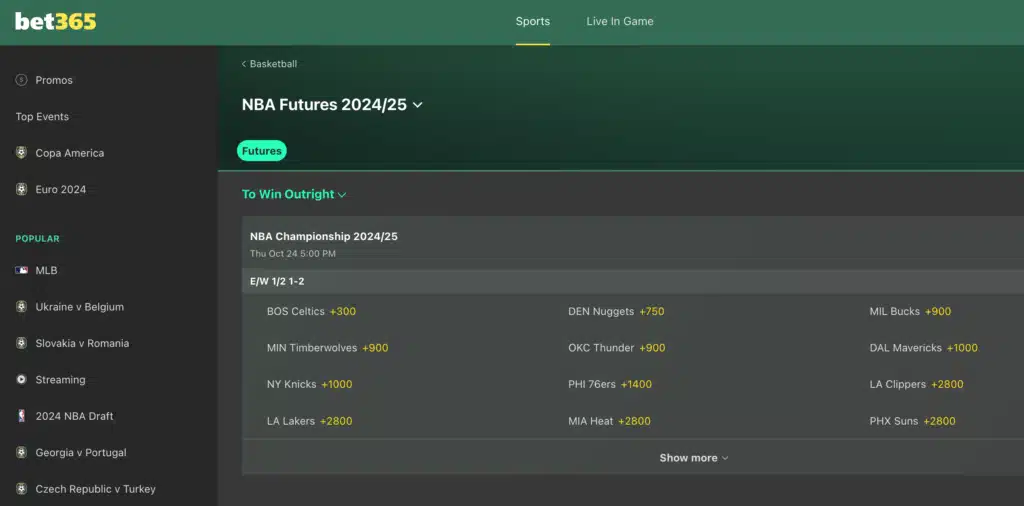Select the Ukraine v Belgium ball icon

tap(22, 307)
